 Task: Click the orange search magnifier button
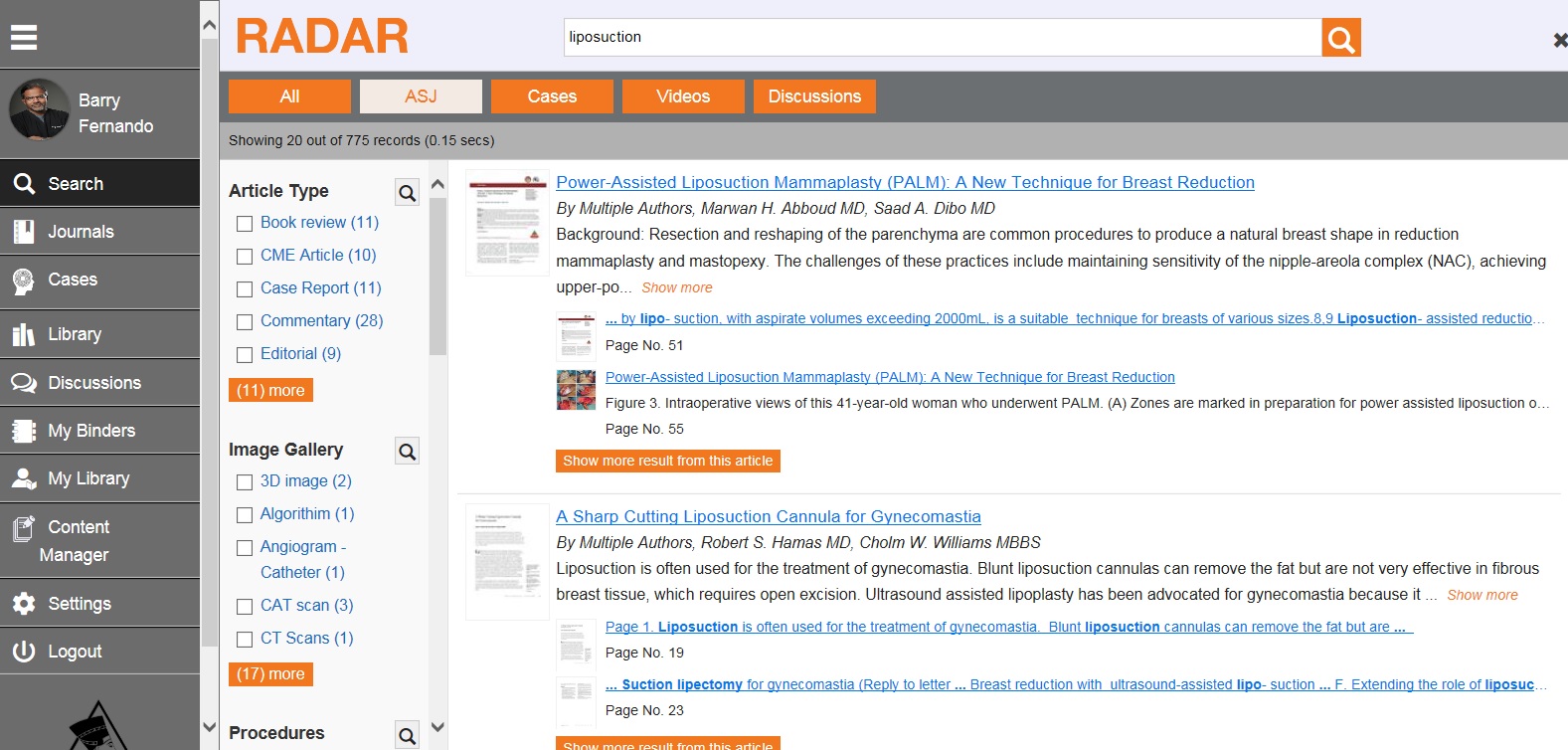point(1340,38)
